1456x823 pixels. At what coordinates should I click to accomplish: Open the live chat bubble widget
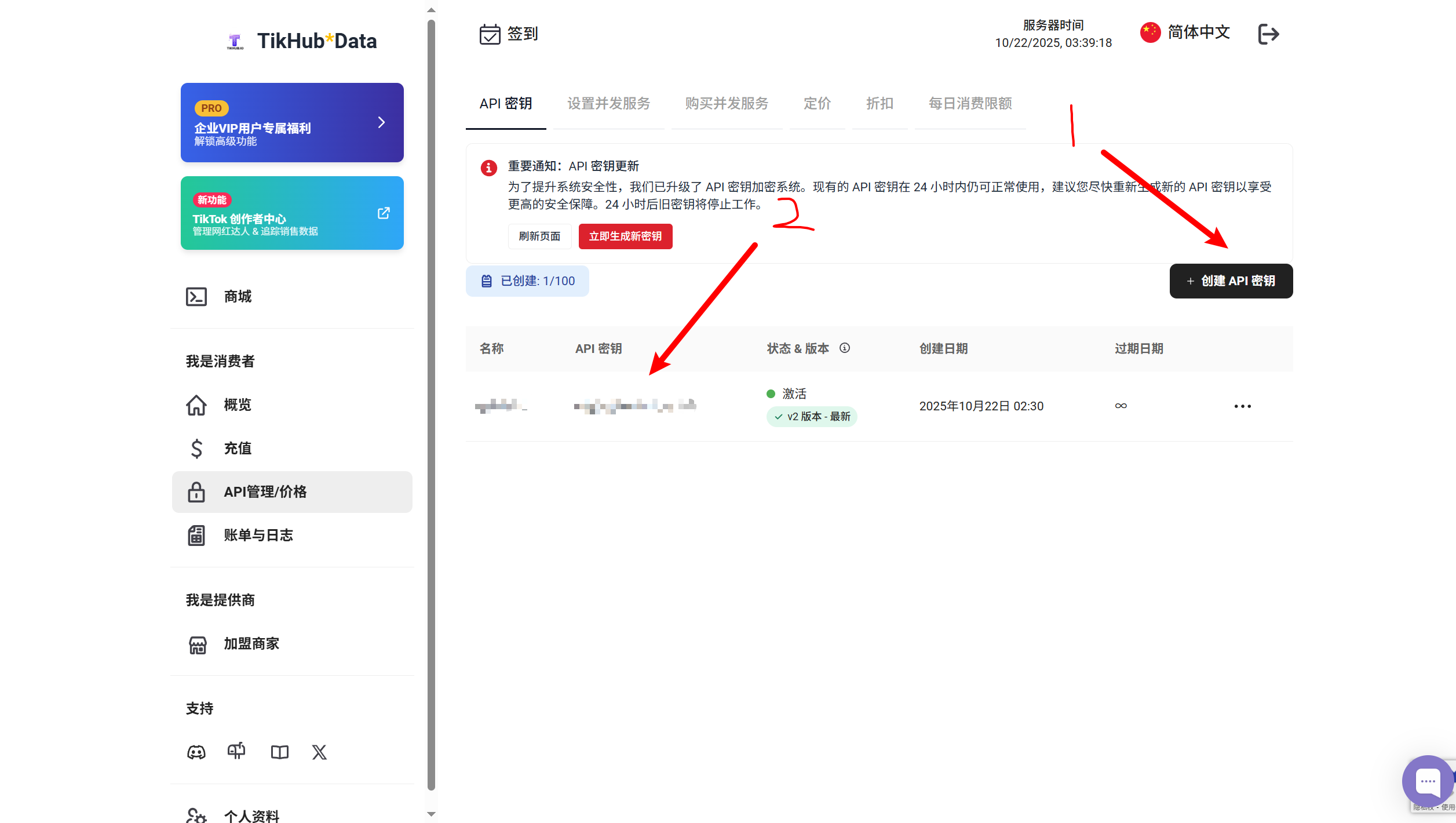1428,781
